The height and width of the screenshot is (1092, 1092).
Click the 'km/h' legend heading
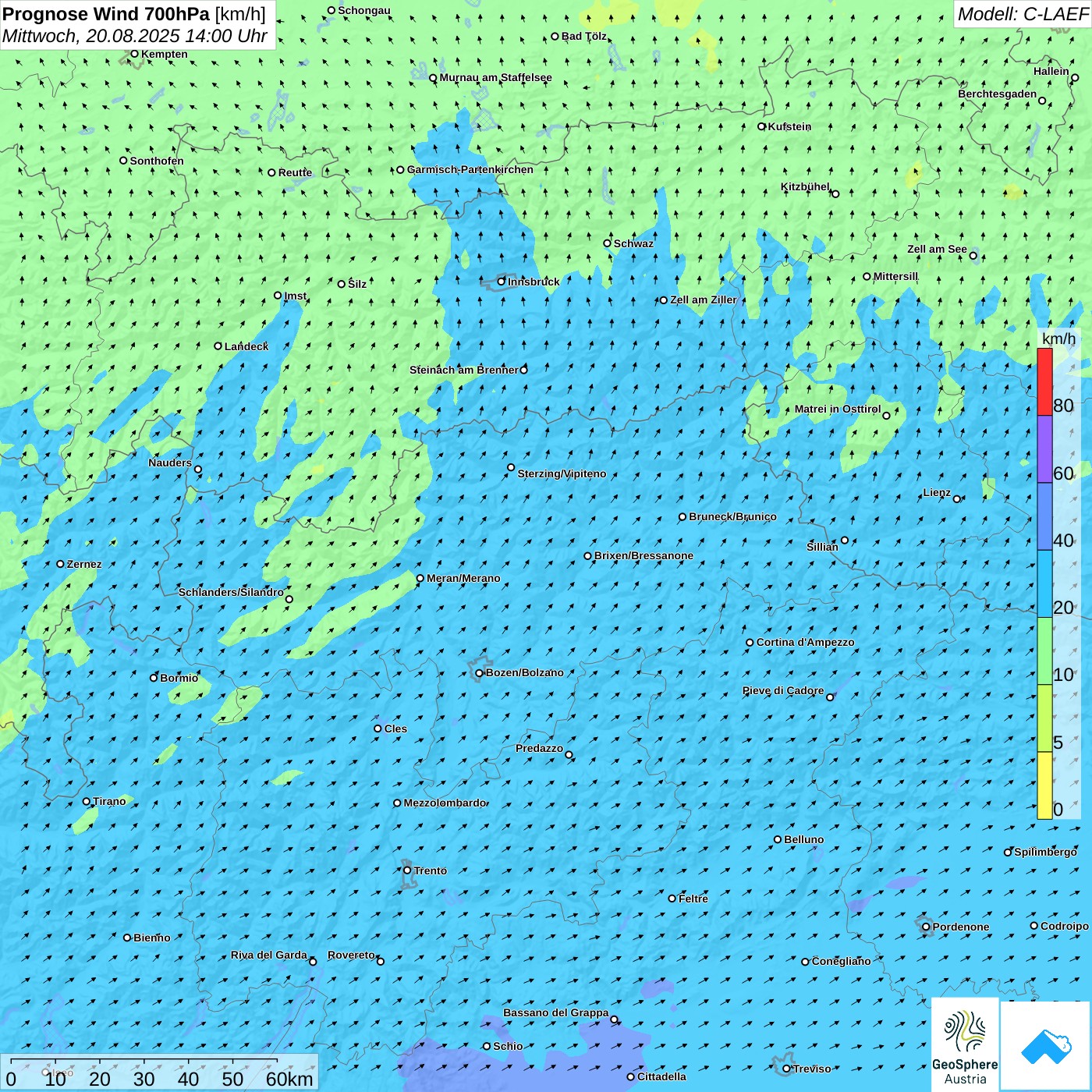point(1058,339)
